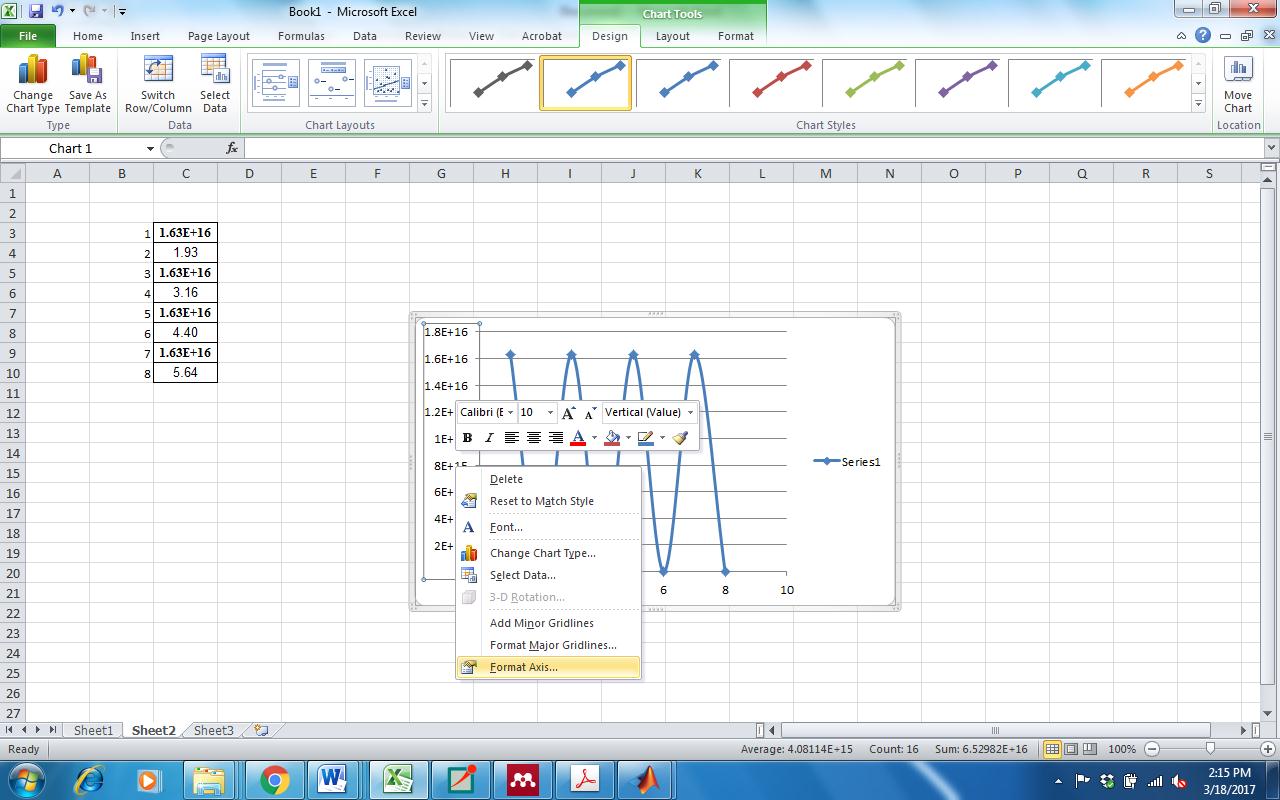Apply the red chart style
This screenshot has height=800, width=1280.
pyautogui.click(x=773, y=82)
